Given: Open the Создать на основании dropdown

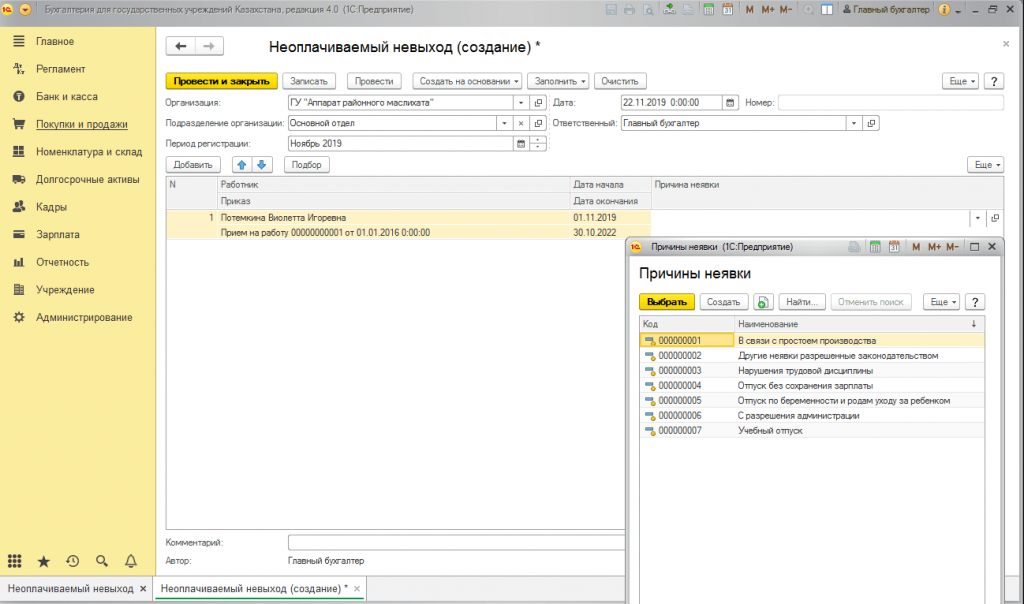Looking at the screenshot, I should point(469,81).
